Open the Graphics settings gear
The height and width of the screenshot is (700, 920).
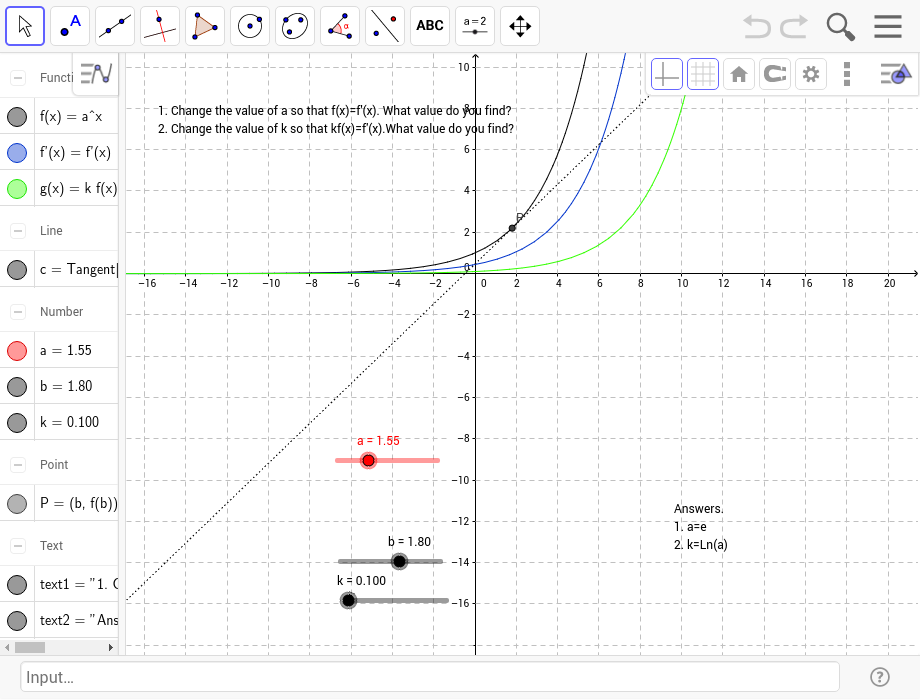click(x=810, y=73)
